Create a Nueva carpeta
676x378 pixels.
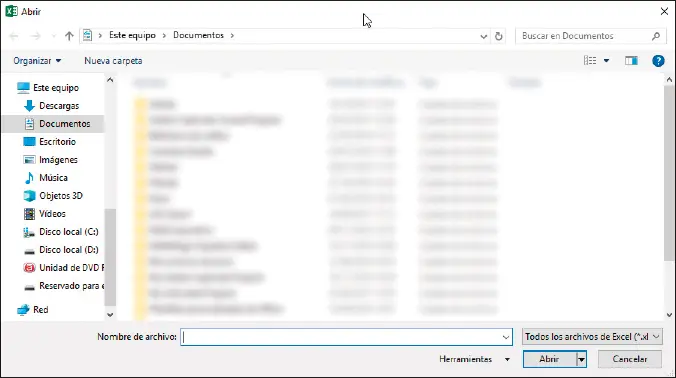click(113, 61)
